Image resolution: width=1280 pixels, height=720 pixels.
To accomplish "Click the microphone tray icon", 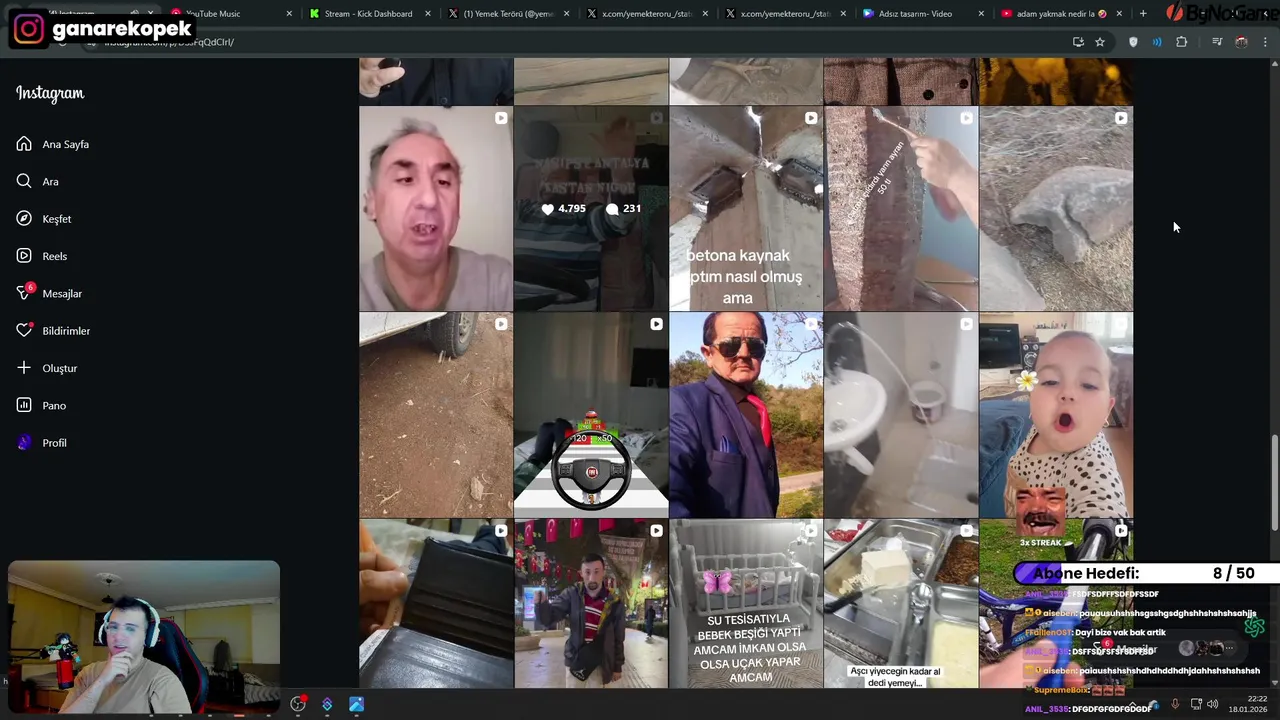I will click(1175, 705).
